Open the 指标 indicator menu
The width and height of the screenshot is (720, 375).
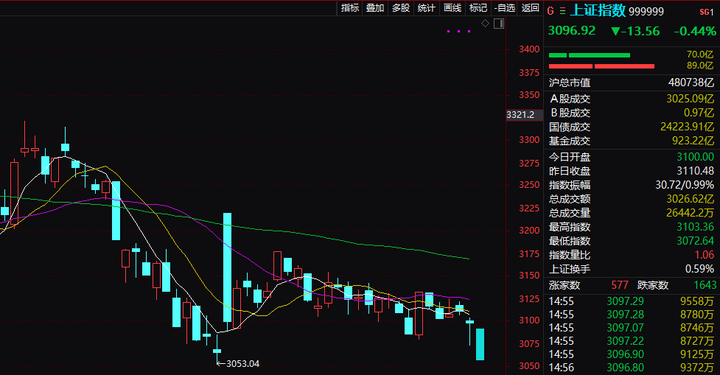tap(350, 8)
